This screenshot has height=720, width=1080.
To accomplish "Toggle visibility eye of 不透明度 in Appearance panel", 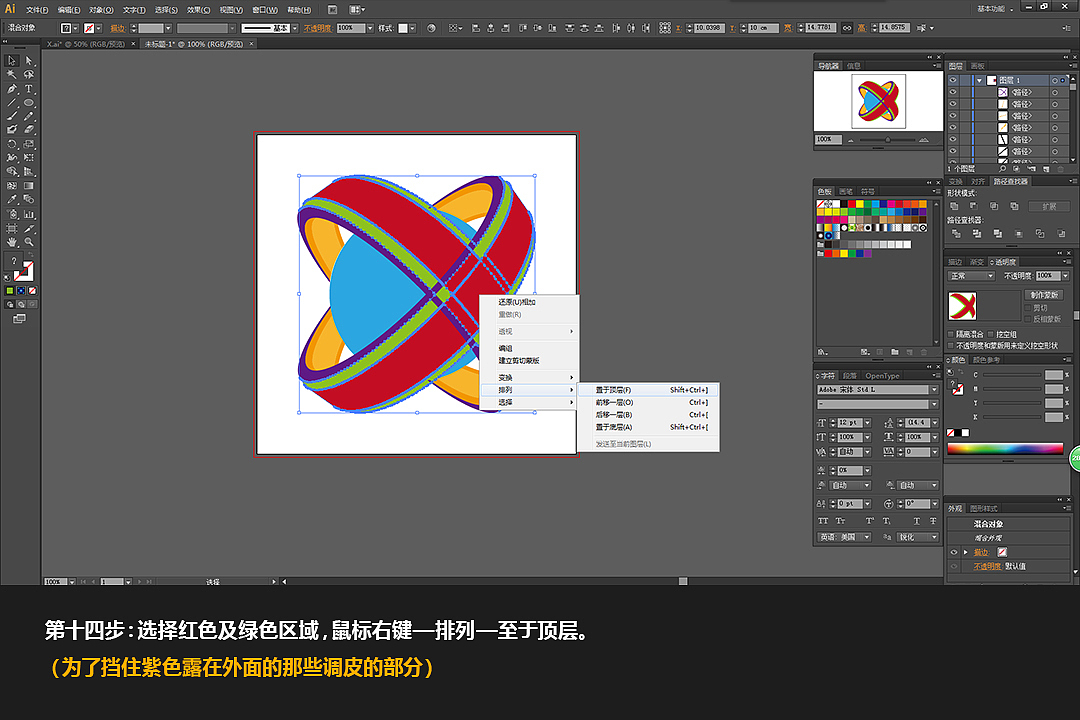I will (954, 566).
